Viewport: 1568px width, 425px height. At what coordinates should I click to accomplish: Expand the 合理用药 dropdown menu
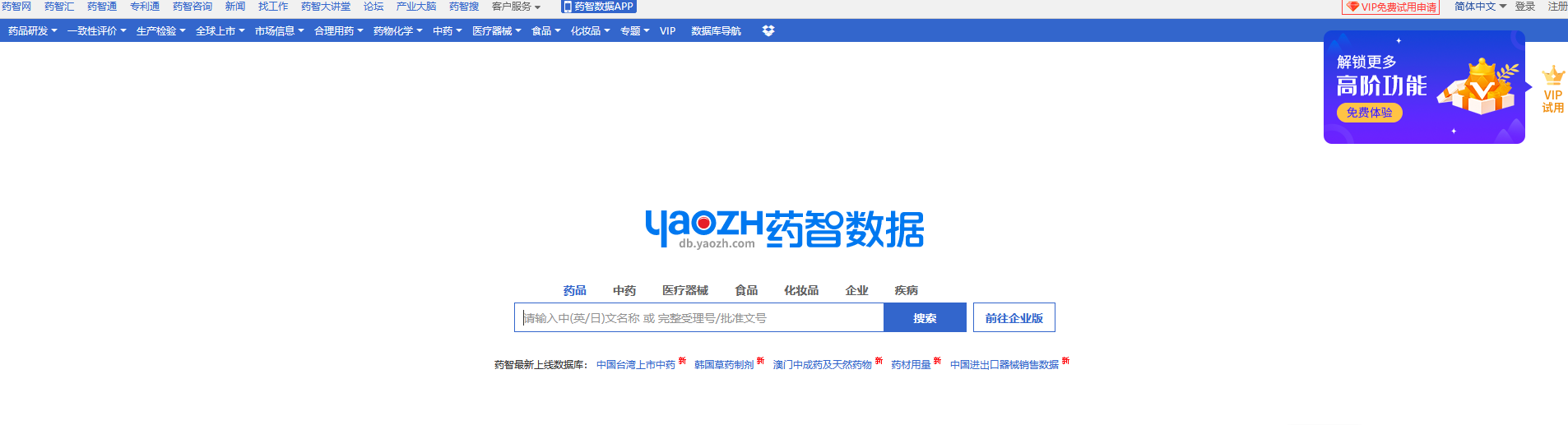point(339,31)
